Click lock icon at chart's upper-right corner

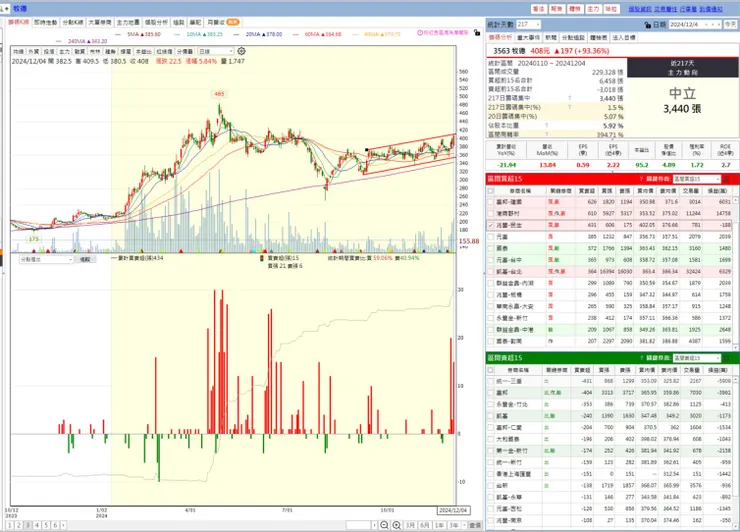pyautogui.click(x=477, y=33)
